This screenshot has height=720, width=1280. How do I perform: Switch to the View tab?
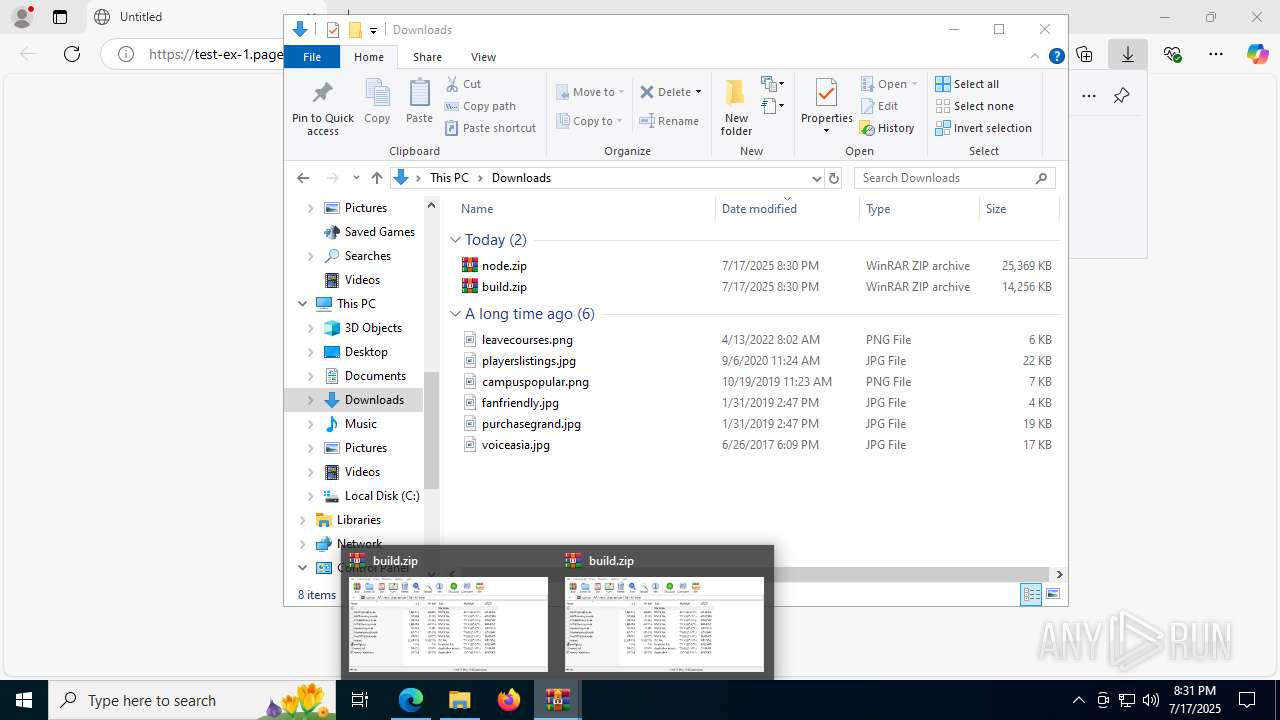click(x=483, y=57)
